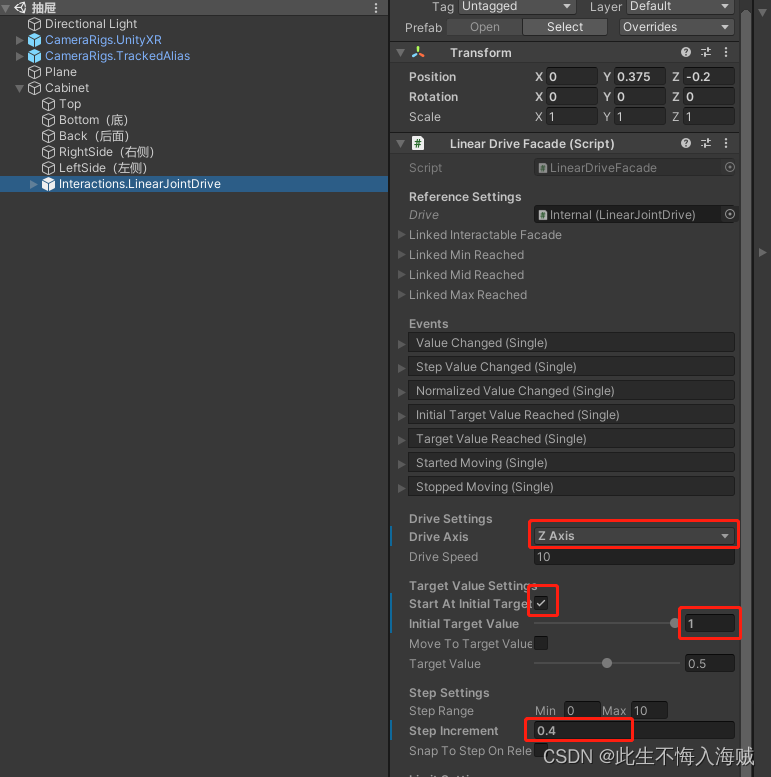Click the Back child cube icon
The image size is (771, 777).
pos(48,136)
